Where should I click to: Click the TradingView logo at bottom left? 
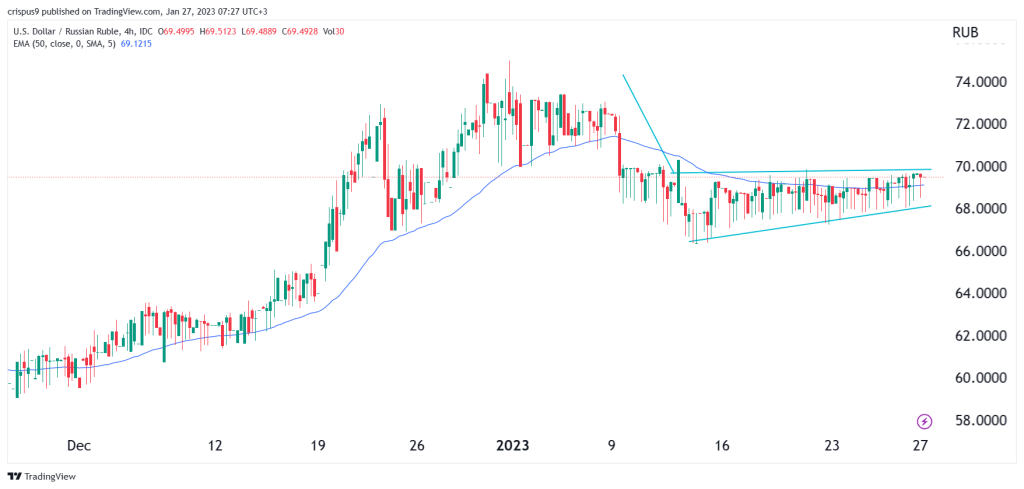[40, 477]
